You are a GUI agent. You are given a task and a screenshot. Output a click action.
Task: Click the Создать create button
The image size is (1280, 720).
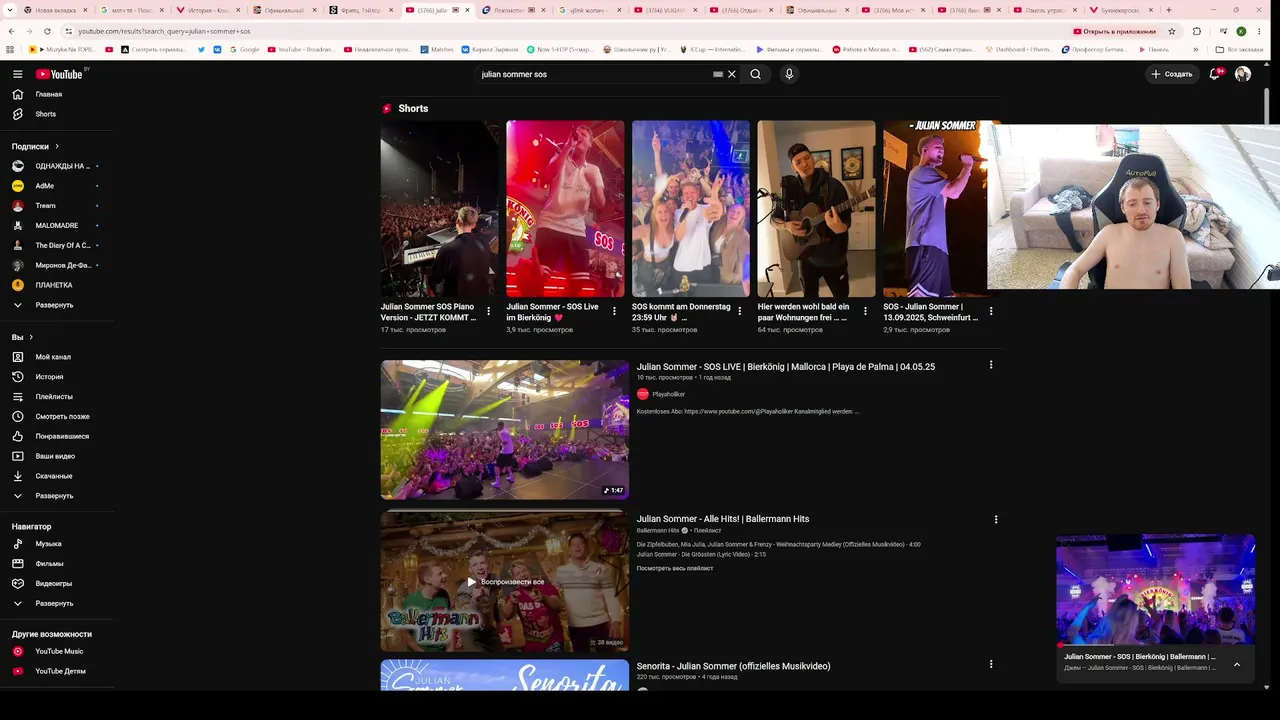tap(1171, 74)
